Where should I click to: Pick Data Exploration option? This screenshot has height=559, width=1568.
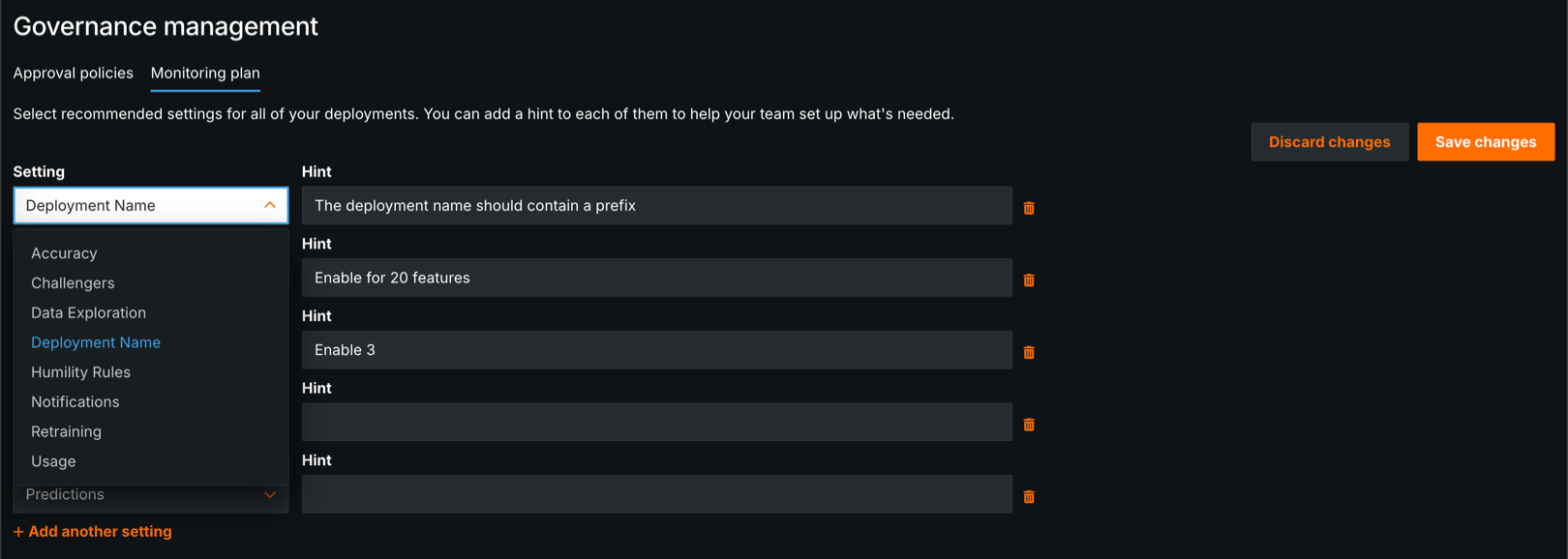coord(88,313)
